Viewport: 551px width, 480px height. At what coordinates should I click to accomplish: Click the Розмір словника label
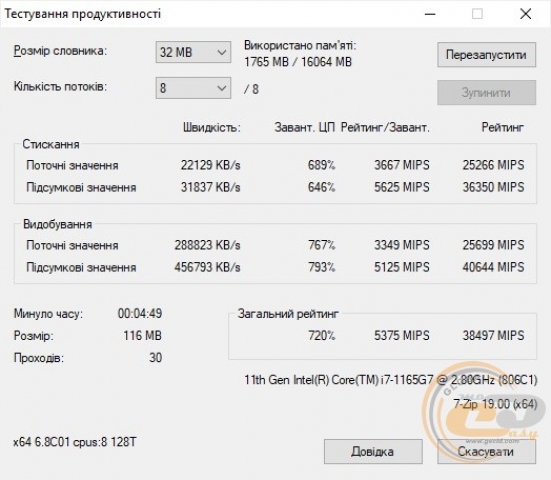tap(60, 51)
